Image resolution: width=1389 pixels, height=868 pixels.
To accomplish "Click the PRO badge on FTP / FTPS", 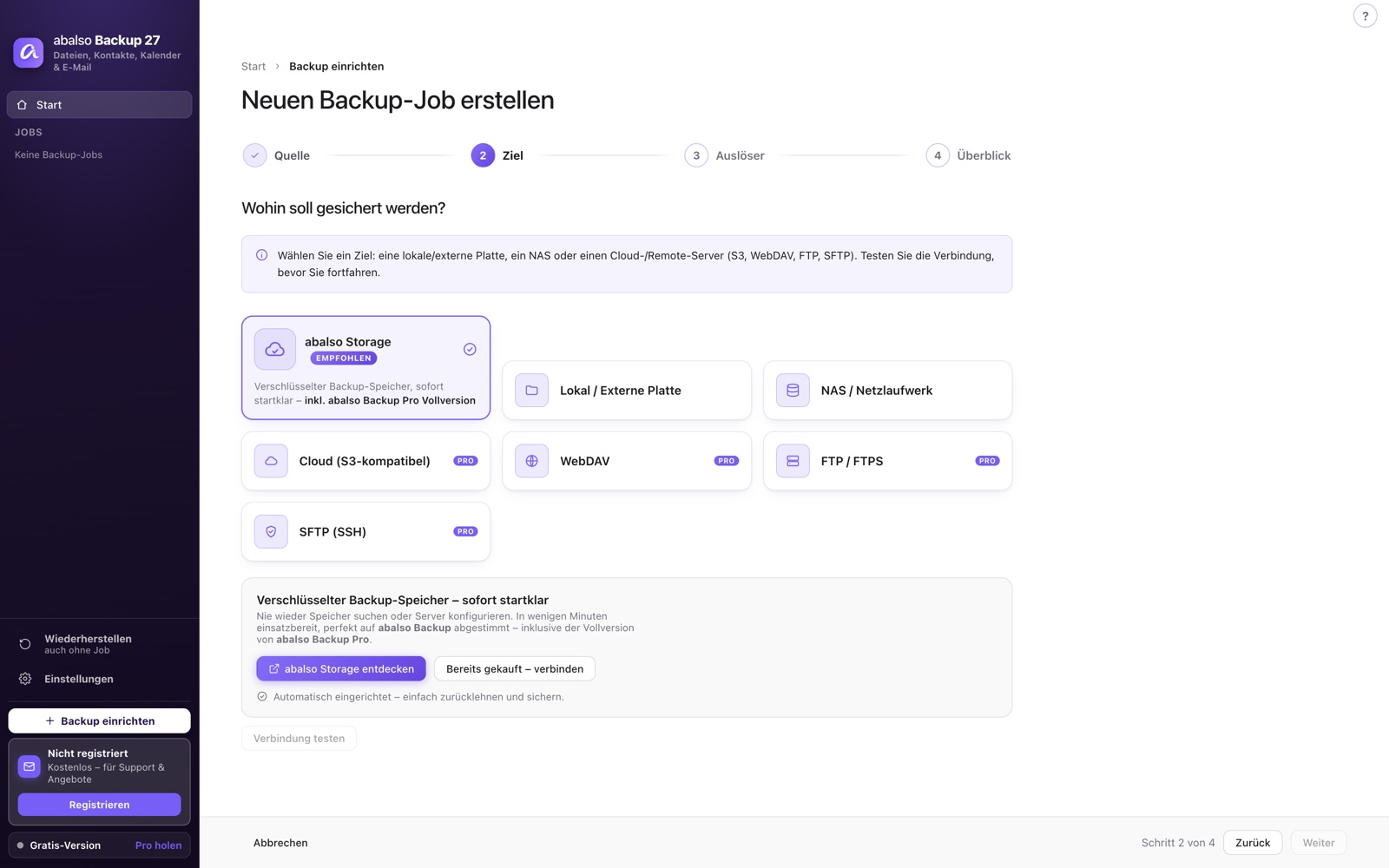I will pos(987,461).
